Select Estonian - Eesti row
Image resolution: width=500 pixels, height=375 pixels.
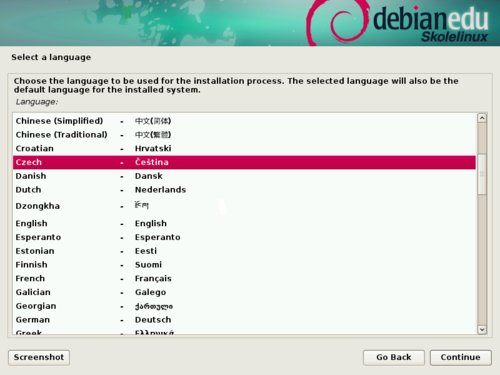[244, 251]
